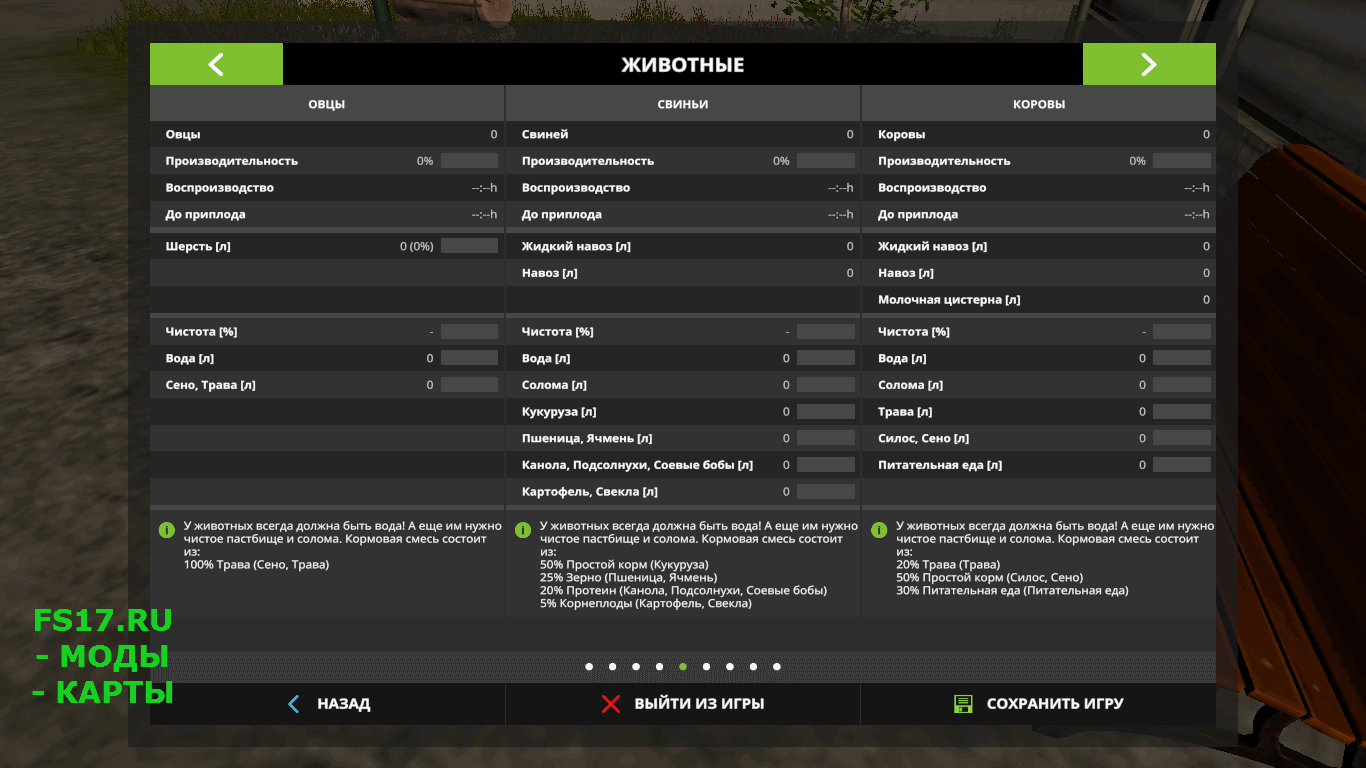Click cows Навоз [л] label

(x=906, y=273)
